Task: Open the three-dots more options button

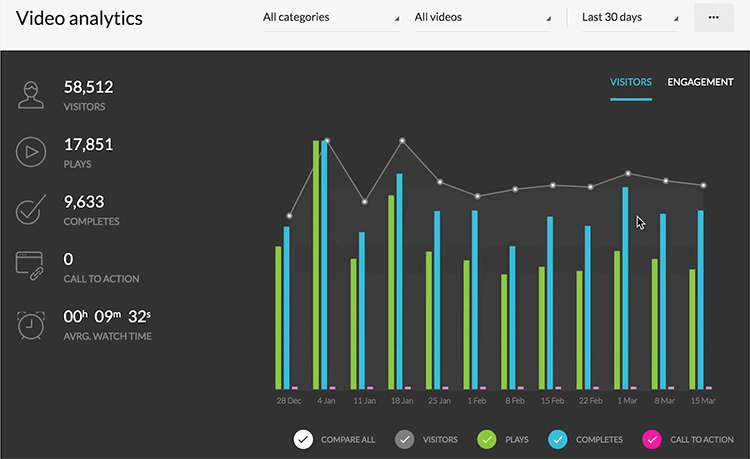Action: pos(714,18)
